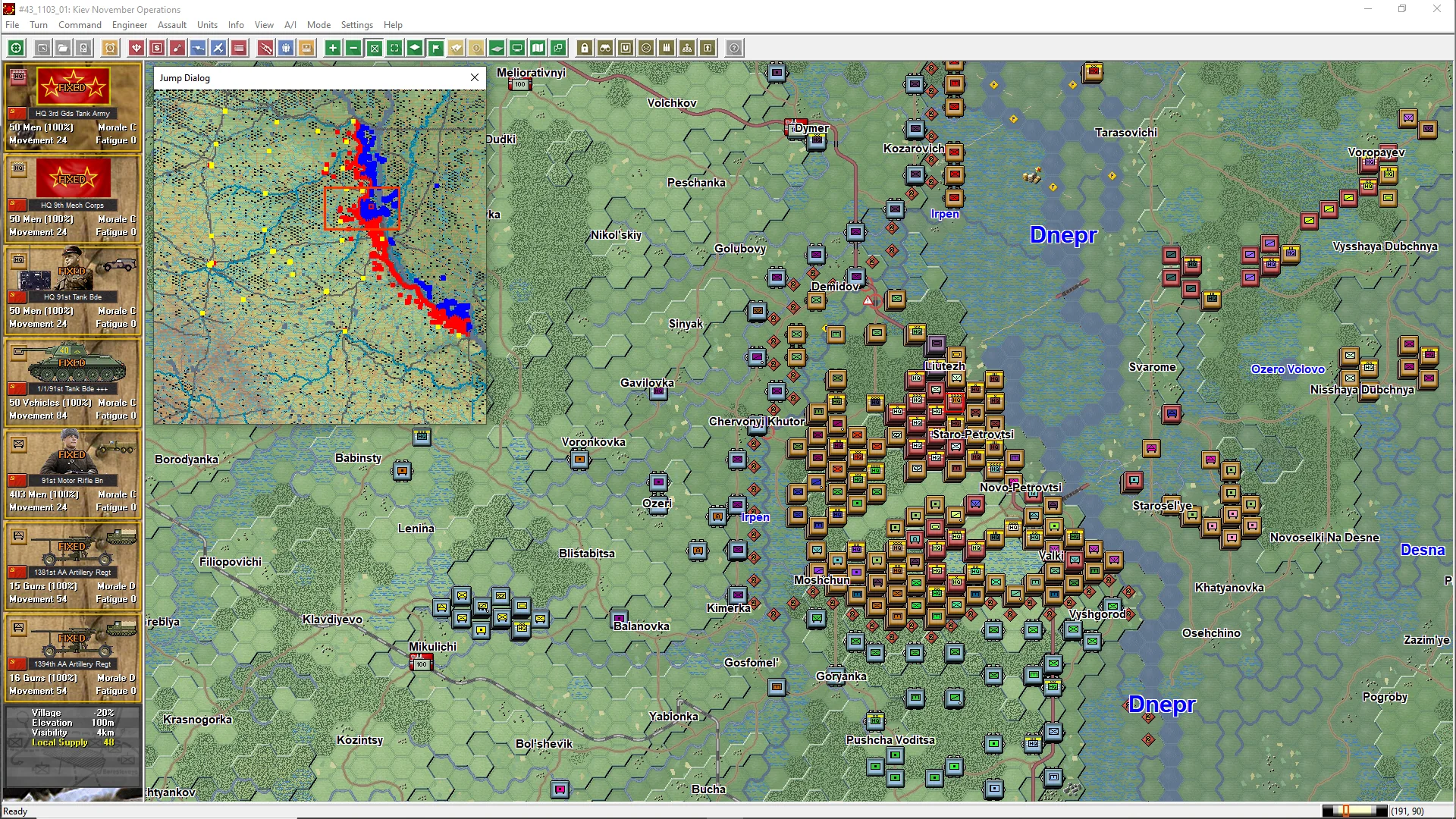
Task: Click the grey disk save toolbar icon
Action: pos(83,48)
